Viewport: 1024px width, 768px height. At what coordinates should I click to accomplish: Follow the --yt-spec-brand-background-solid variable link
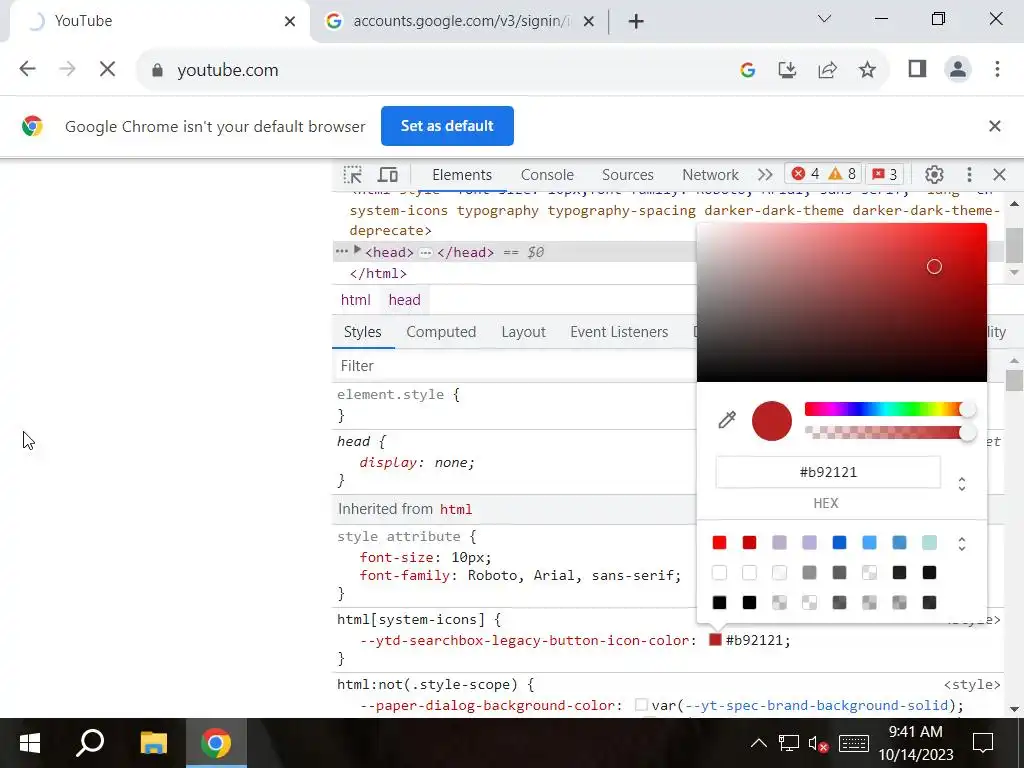click(816, 705)
